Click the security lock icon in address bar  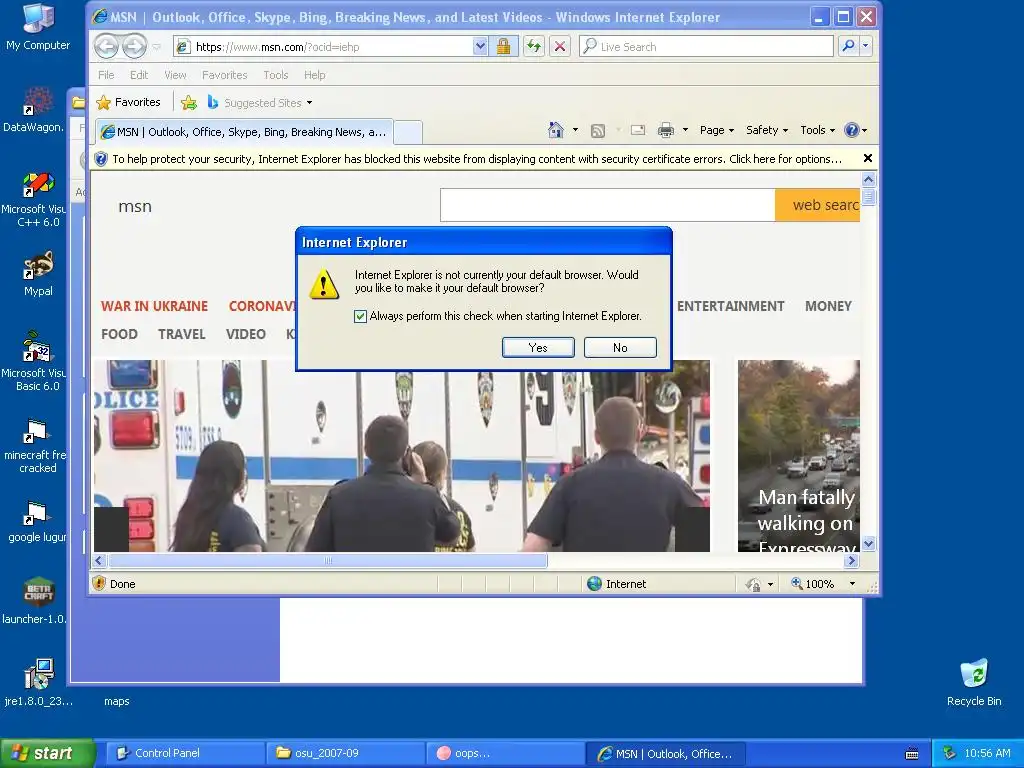[503, 46]
